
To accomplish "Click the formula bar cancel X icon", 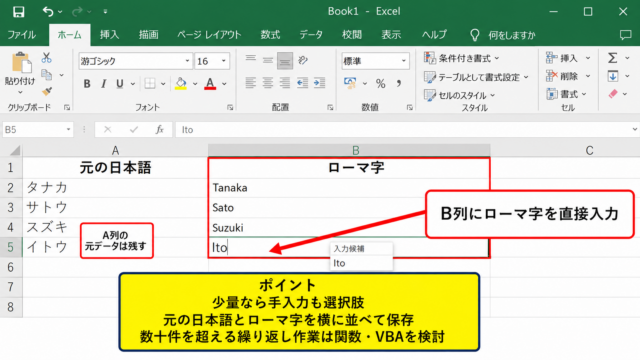I will tap(107, 130).
